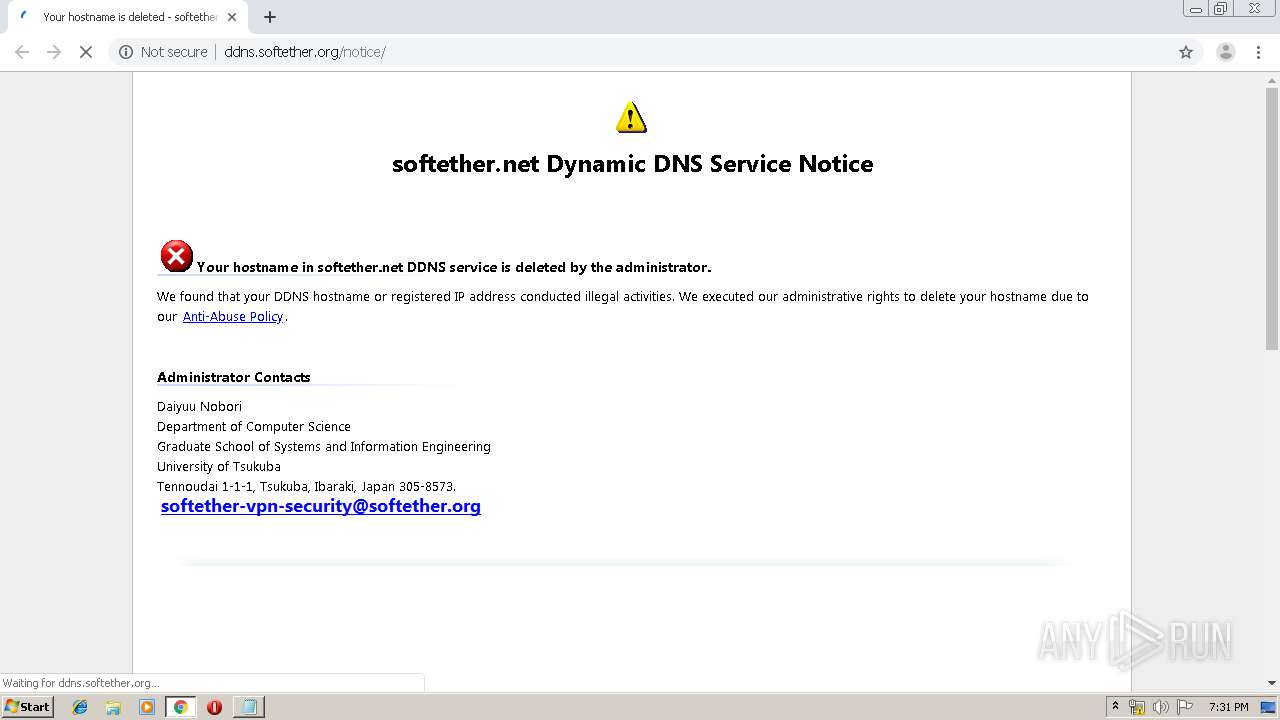Email softether-vpn-security@softether.org link
The image size is (1280, 720).
coord(321,506)
